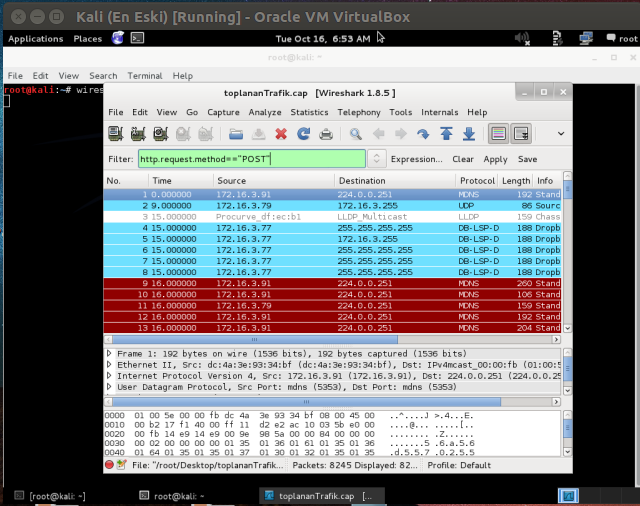Clear the display filter

(x=463, y=159)
